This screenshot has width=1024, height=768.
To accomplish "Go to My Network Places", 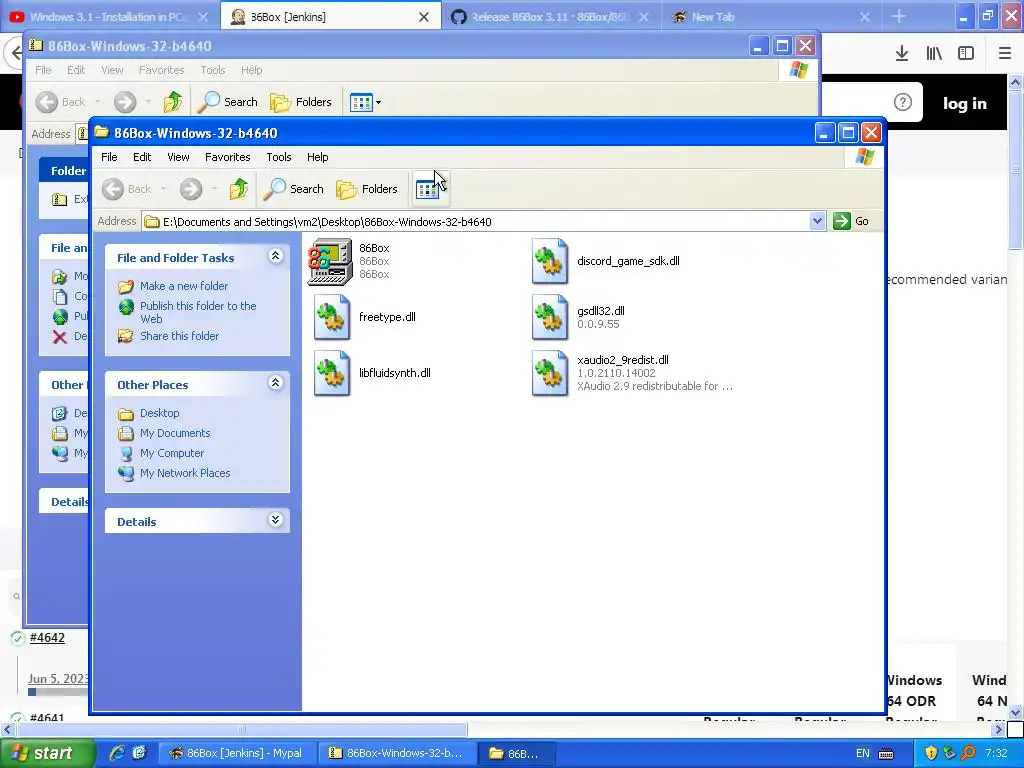I will (185, 473).
